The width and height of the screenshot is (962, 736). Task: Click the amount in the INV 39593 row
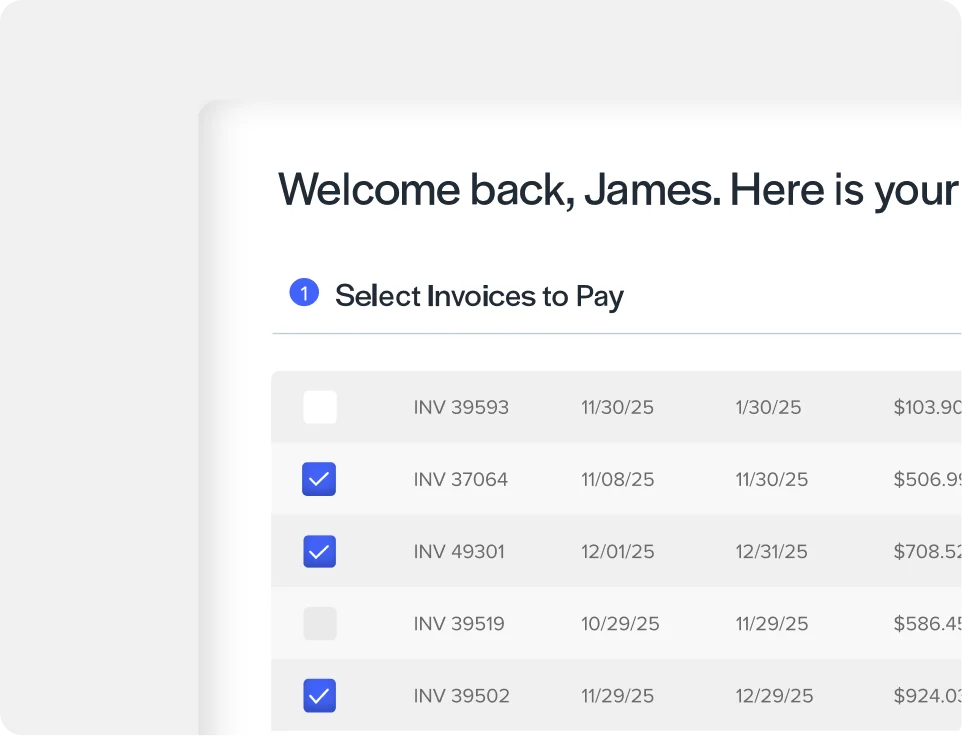927,407
